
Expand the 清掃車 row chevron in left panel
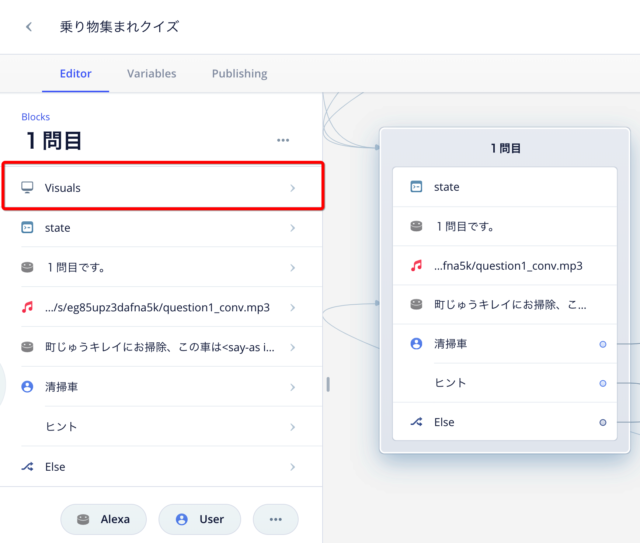coord(292,387)
